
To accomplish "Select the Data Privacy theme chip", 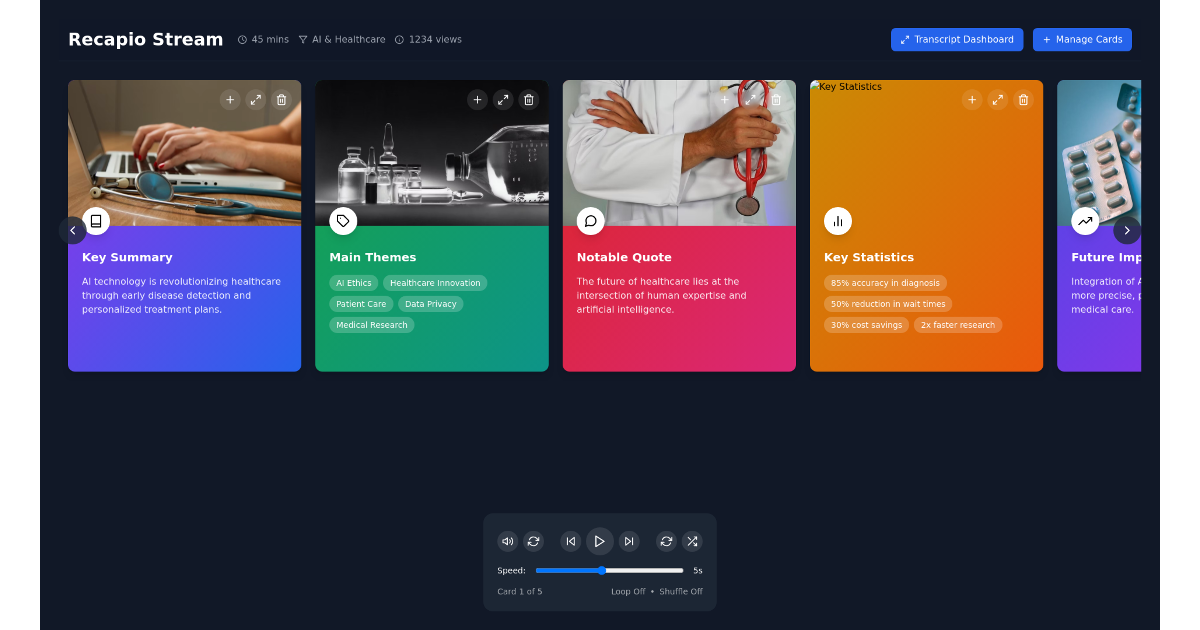I will [431, 303].
